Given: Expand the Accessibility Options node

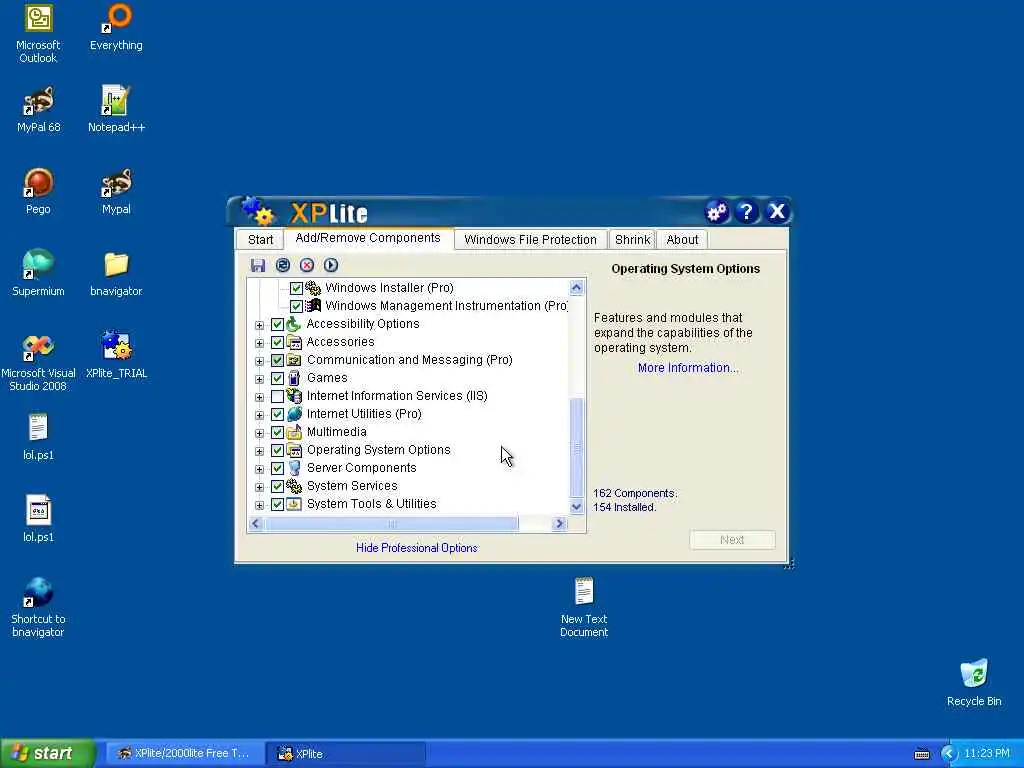Looking at the screenshot, I should tap(259, 325).
